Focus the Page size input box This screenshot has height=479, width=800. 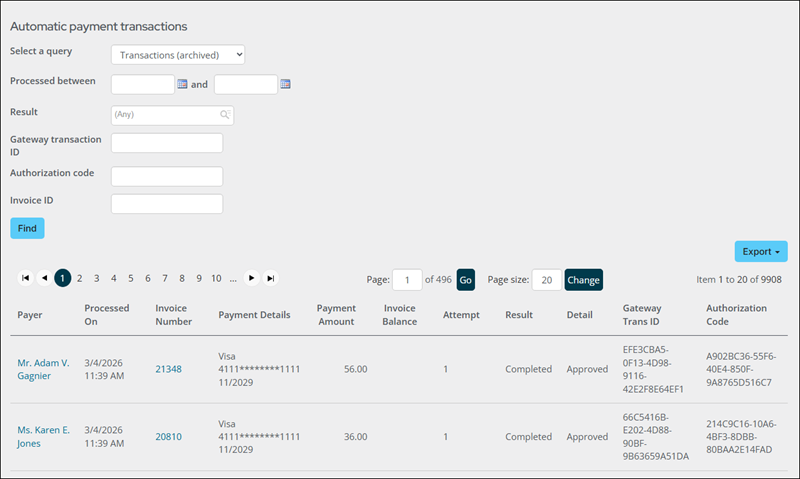tap(546, 280)
